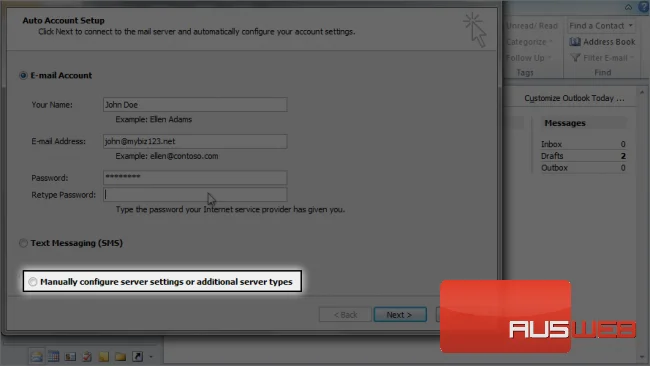The width and height of the screenshot is (650, 366).
Task: Click the Next button
Action: (400, 315)
